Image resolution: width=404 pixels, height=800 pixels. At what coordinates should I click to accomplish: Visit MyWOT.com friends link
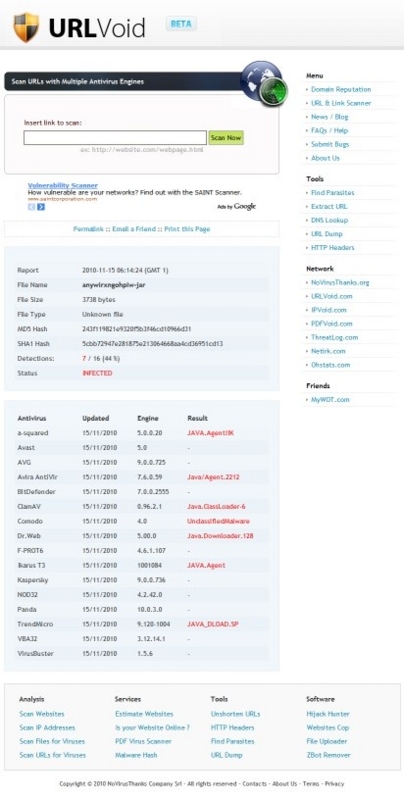click(x=330, y=400)
